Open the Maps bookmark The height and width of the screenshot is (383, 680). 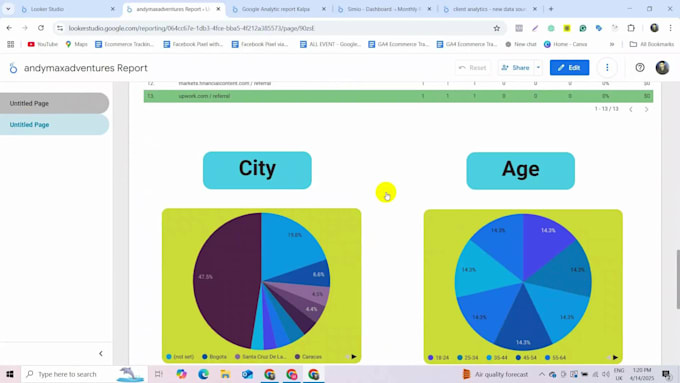(76, 44)
